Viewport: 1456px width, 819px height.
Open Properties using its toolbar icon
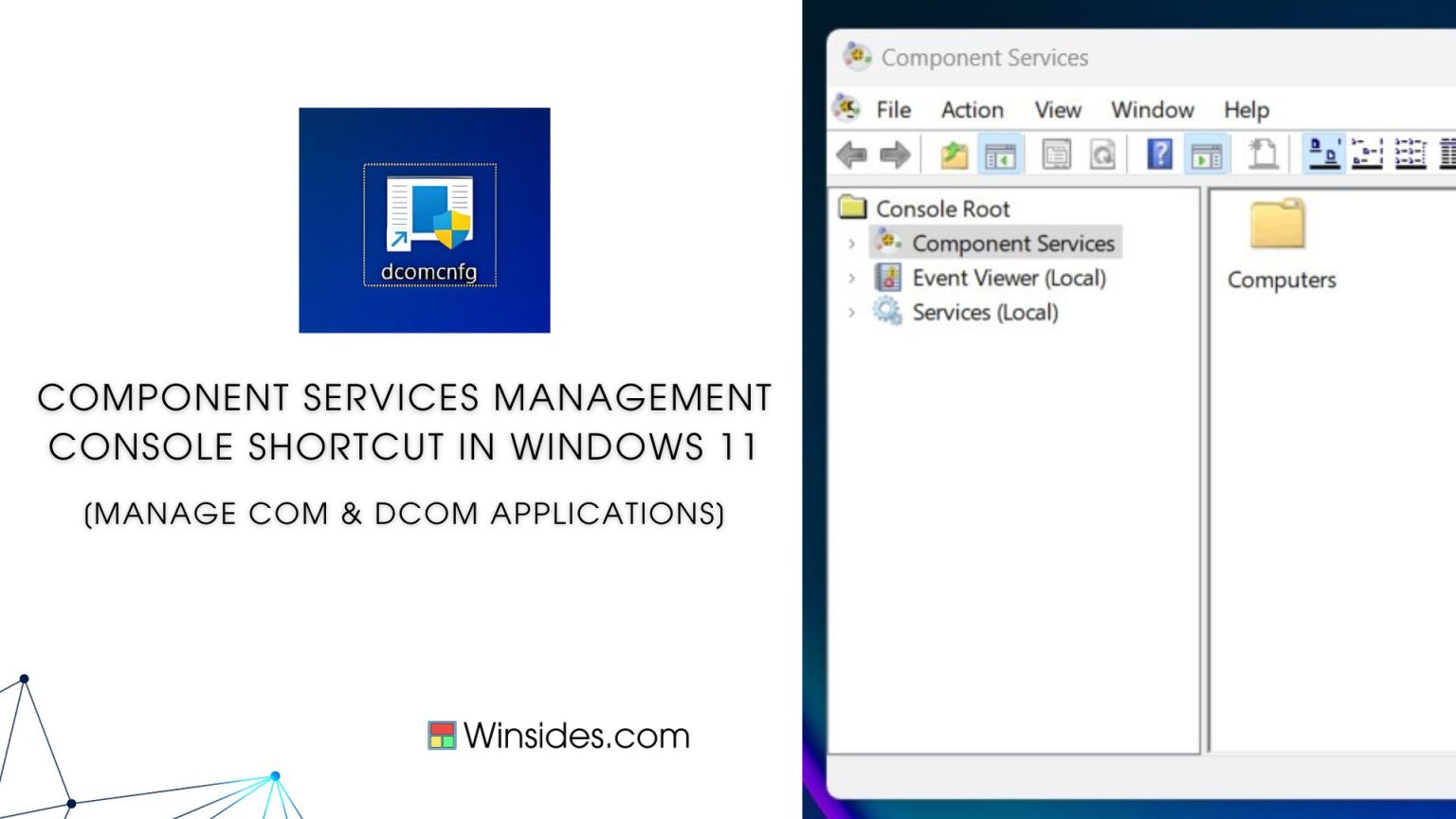coord(1057,154)
